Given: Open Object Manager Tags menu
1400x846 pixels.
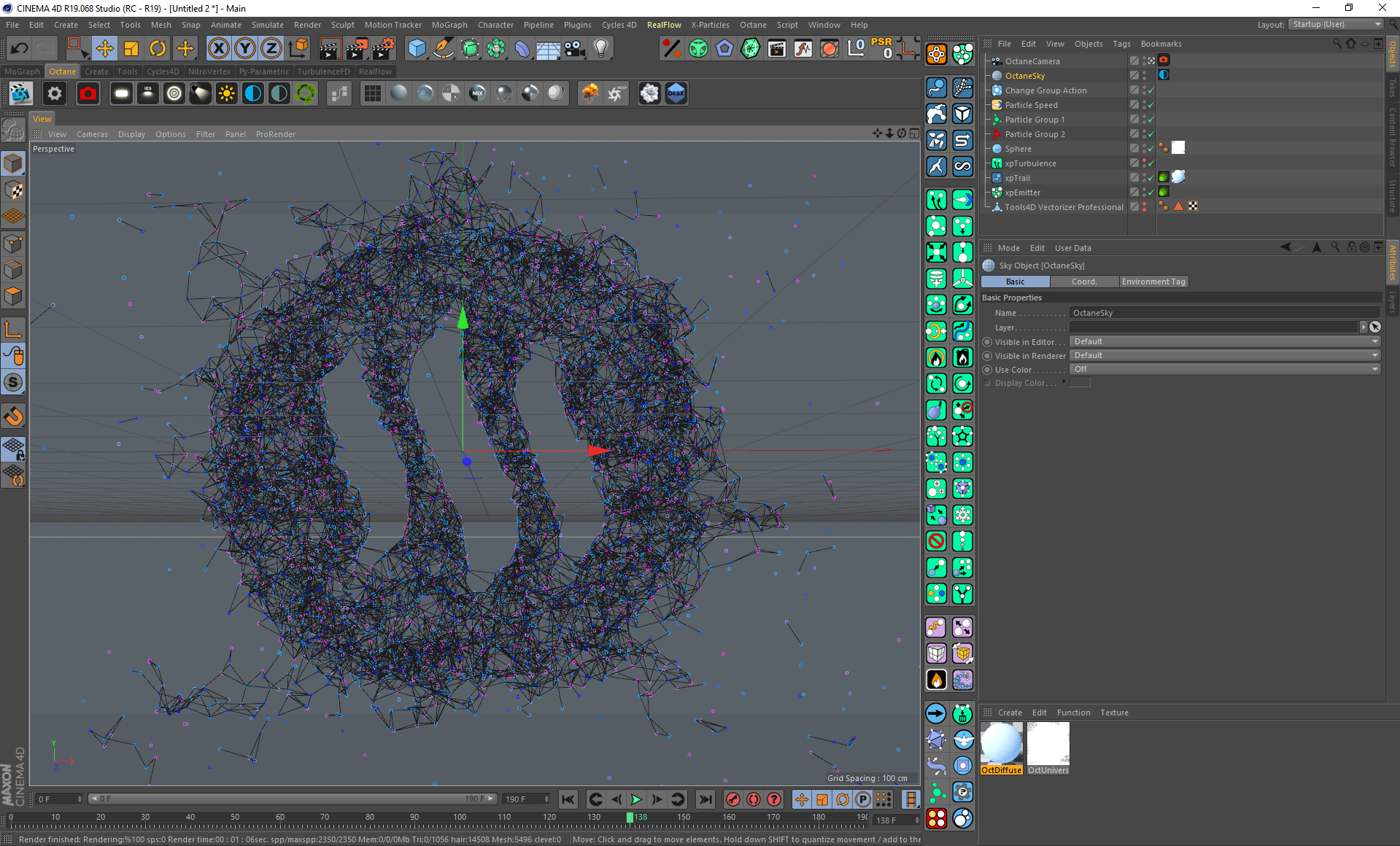Looking at the screenshot, I should [x=1121, y=44].
